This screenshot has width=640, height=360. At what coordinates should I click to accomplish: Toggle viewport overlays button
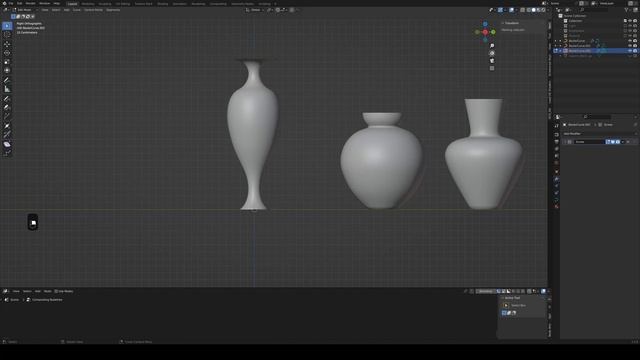(511, 10)
